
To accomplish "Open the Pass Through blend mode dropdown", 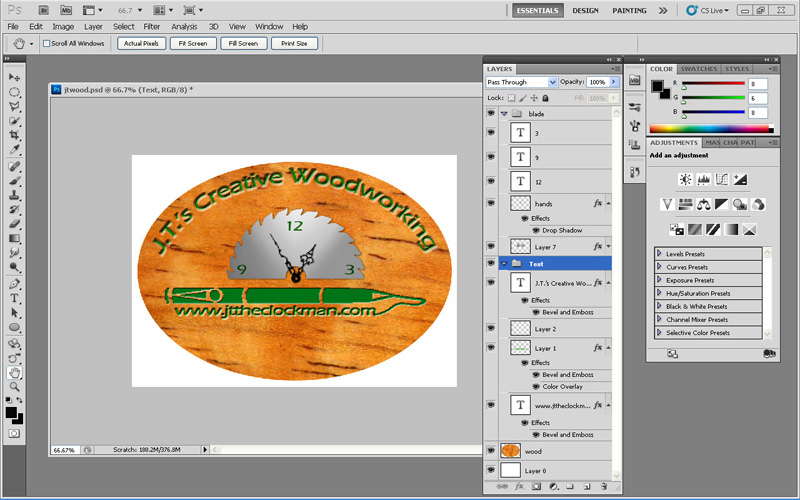I will click(521, 82).
